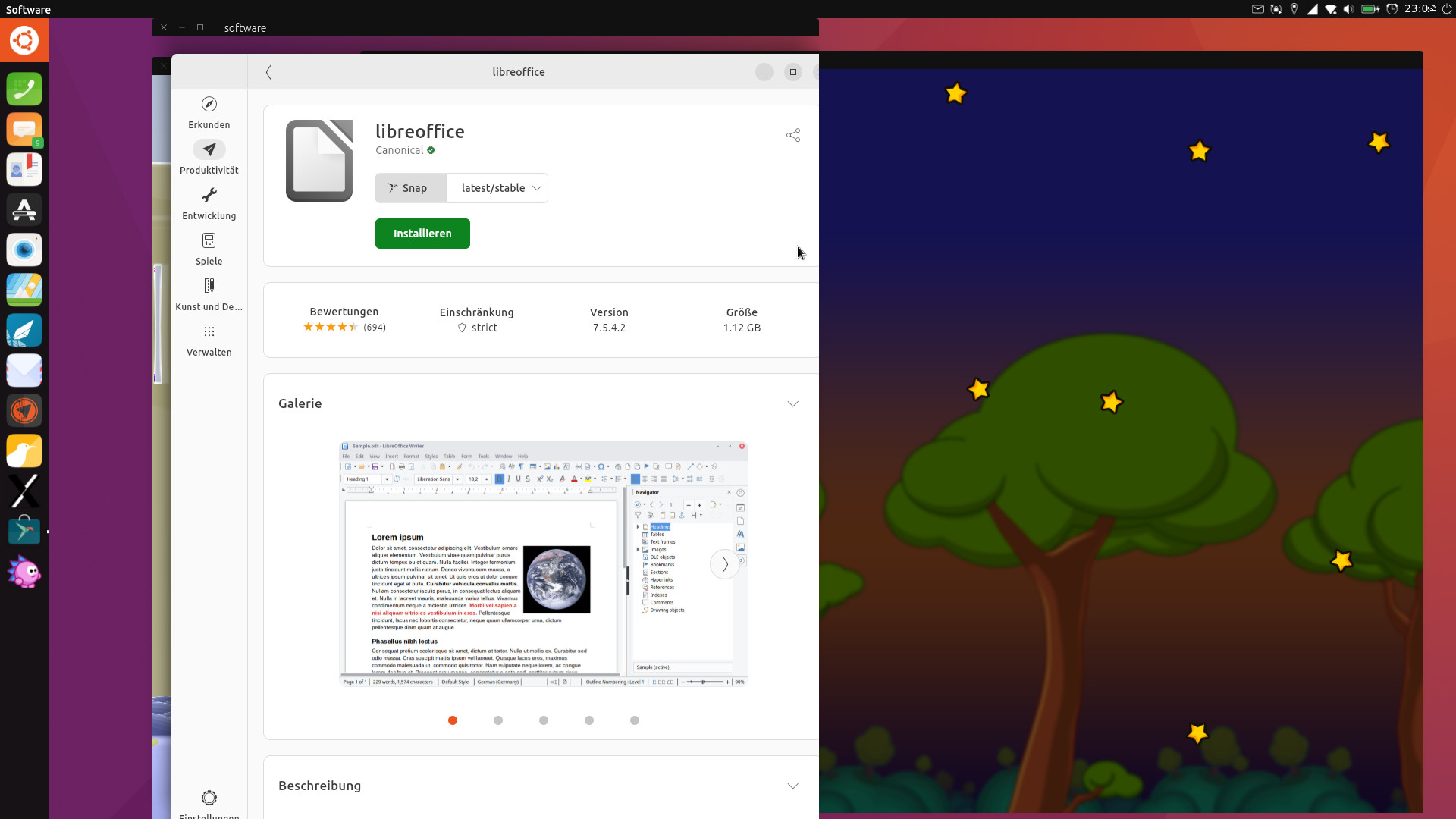Click Software in the top menu bar
This screenshot has height=819, width=1456.
point(28,9)
